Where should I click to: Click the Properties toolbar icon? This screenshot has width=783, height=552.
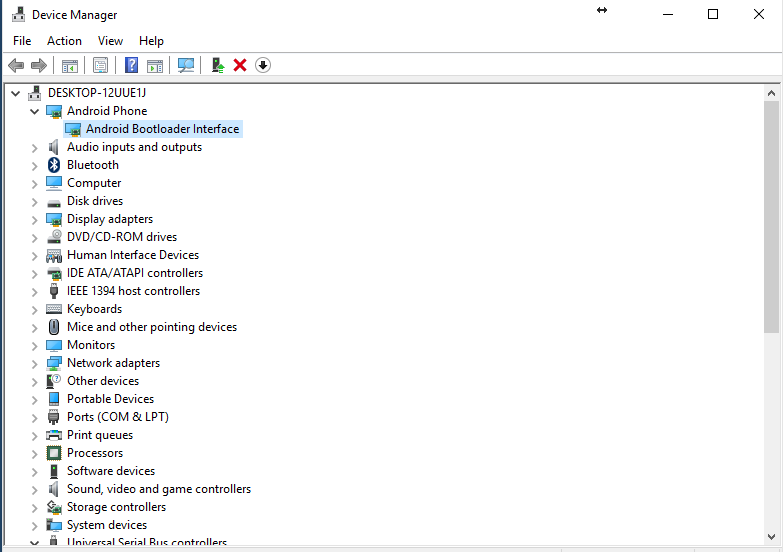(x=100, y=65)
